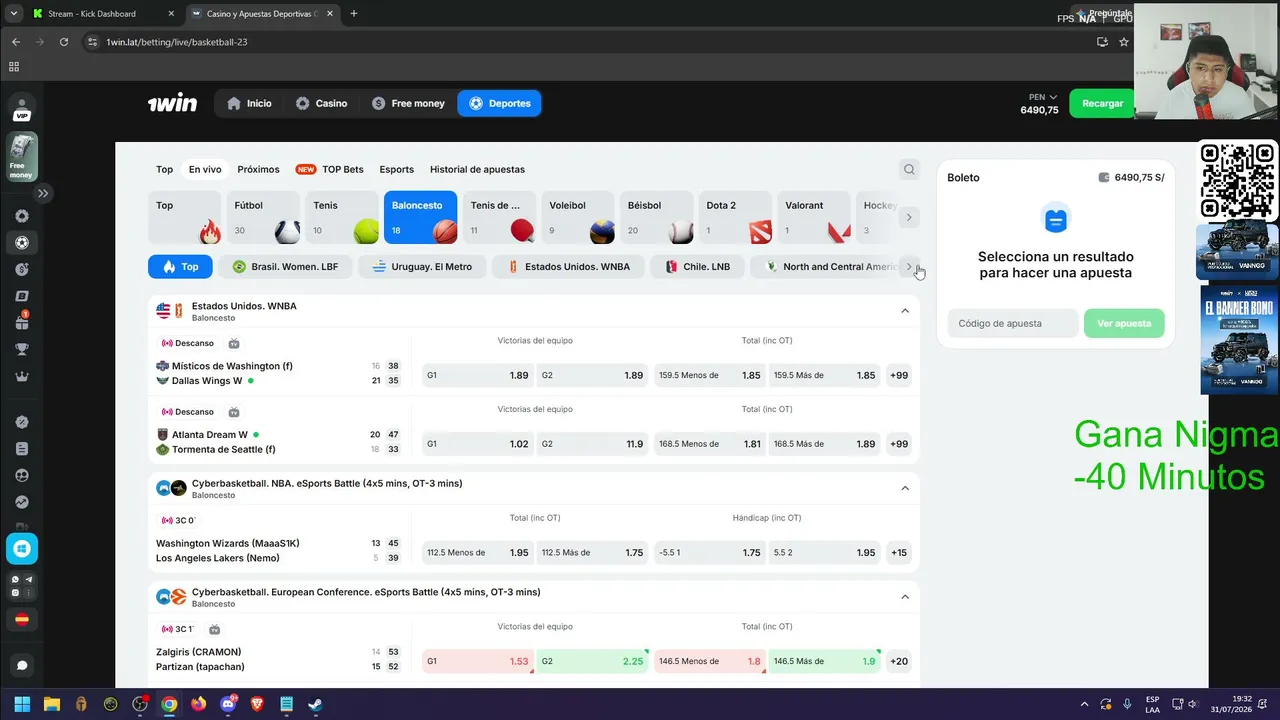
Task: Bet 112.5 Más de at 1.75
Action: (x=593, y=553)
